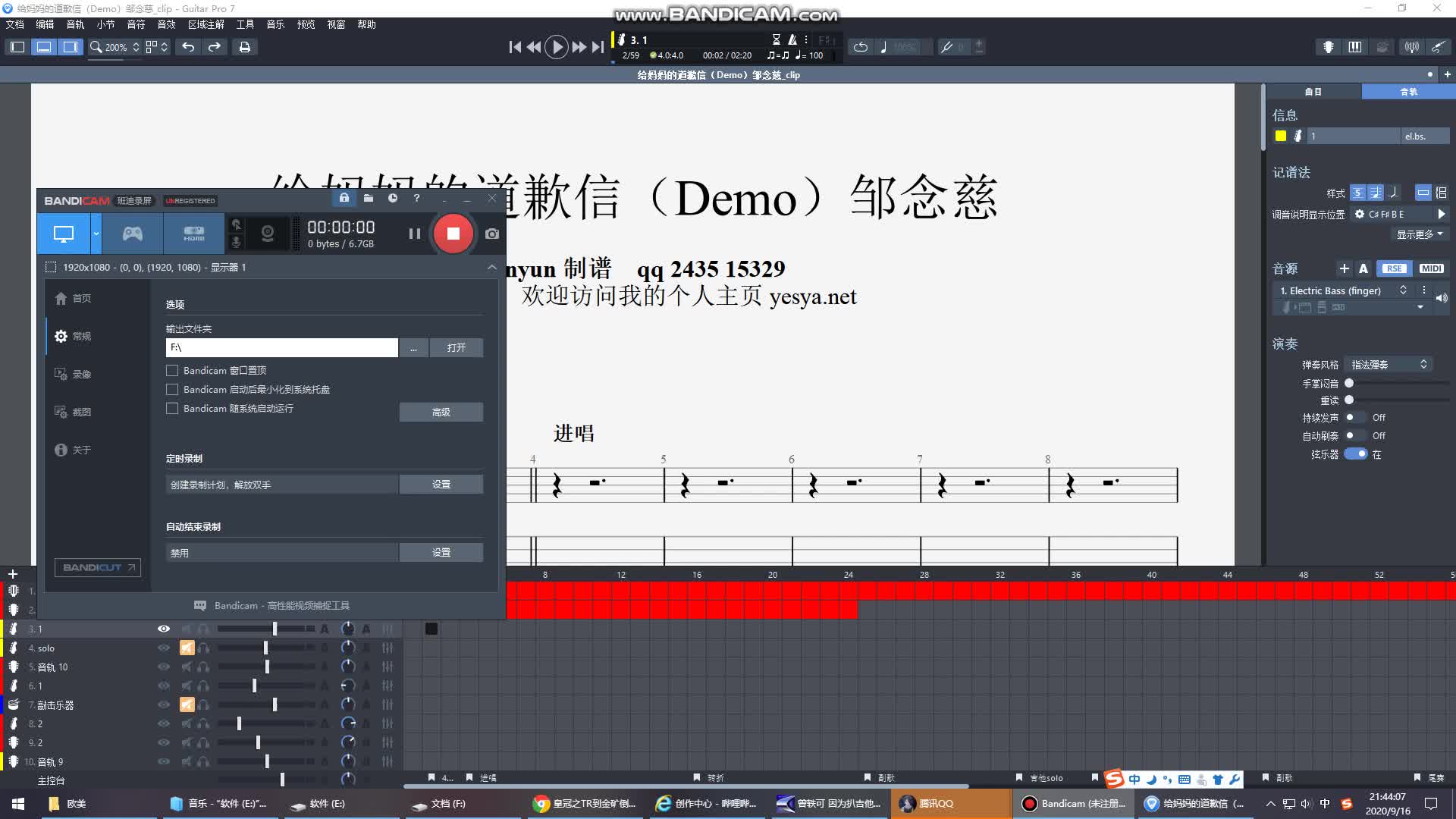The height and width of the screenshot is (819, 1456).
Task: Expand the 显示更多 dropdown
Action: pyautogui.click(x=1420, y=234)
